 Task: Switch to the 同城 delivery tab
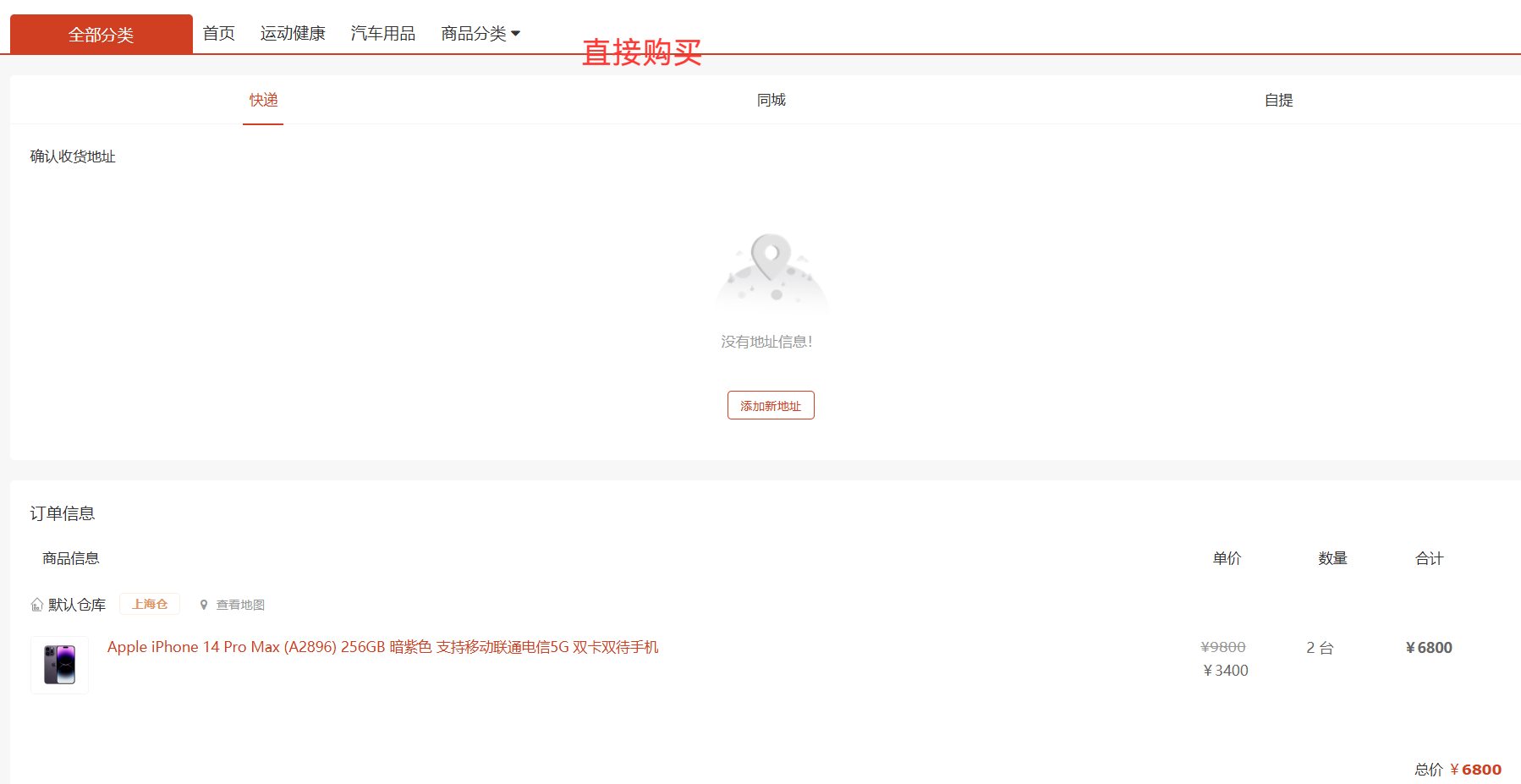point(771,100)
